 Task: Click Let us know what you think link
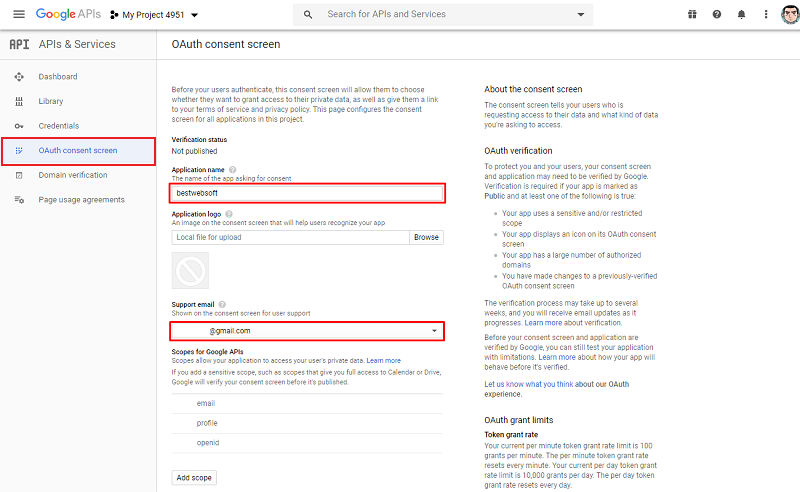pos(529,384)
